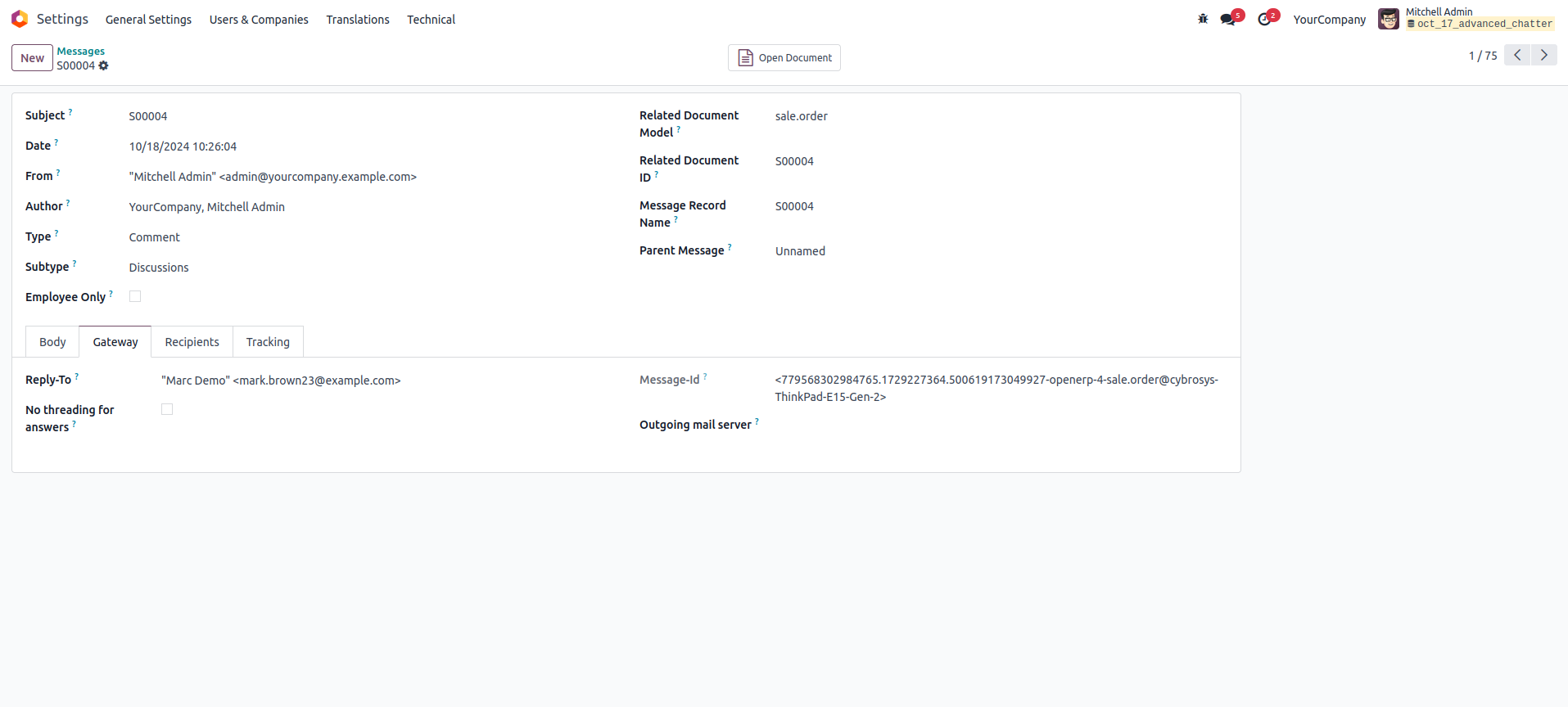The image size is (1568, 707).
Task: Open the conversations chat bubble icon
Action: pyautogui.click(x=1227, y=20)
